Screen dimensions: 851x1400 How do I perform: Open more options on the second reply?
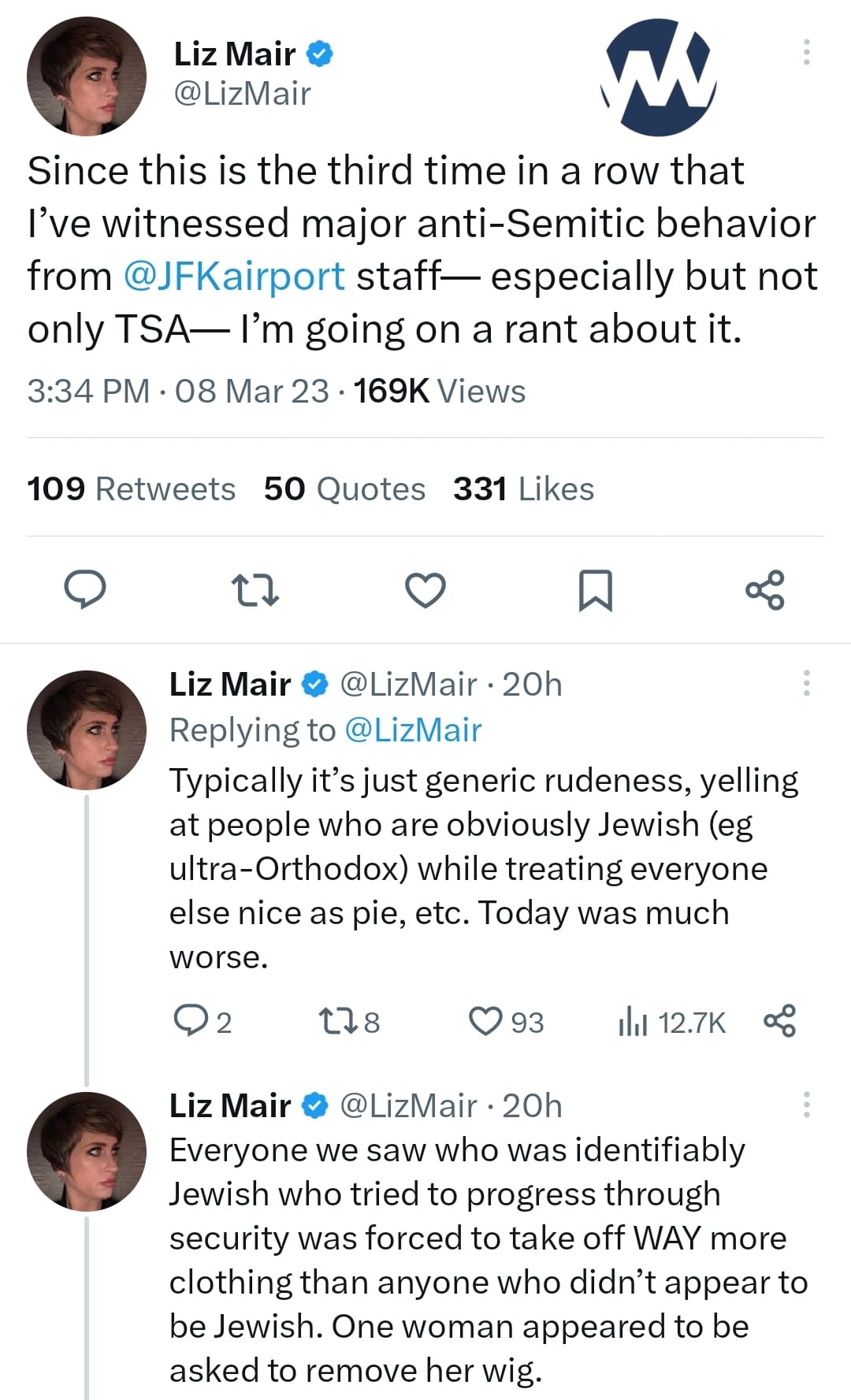point(806,1105)
